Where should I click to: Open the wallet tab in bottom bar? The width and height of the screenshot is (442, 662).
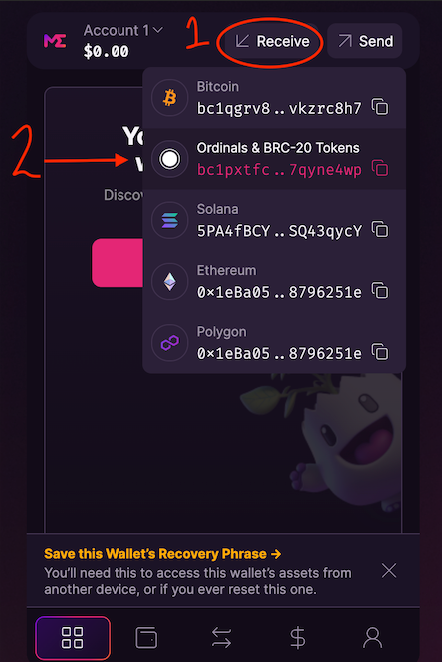[x=146, y=638]
